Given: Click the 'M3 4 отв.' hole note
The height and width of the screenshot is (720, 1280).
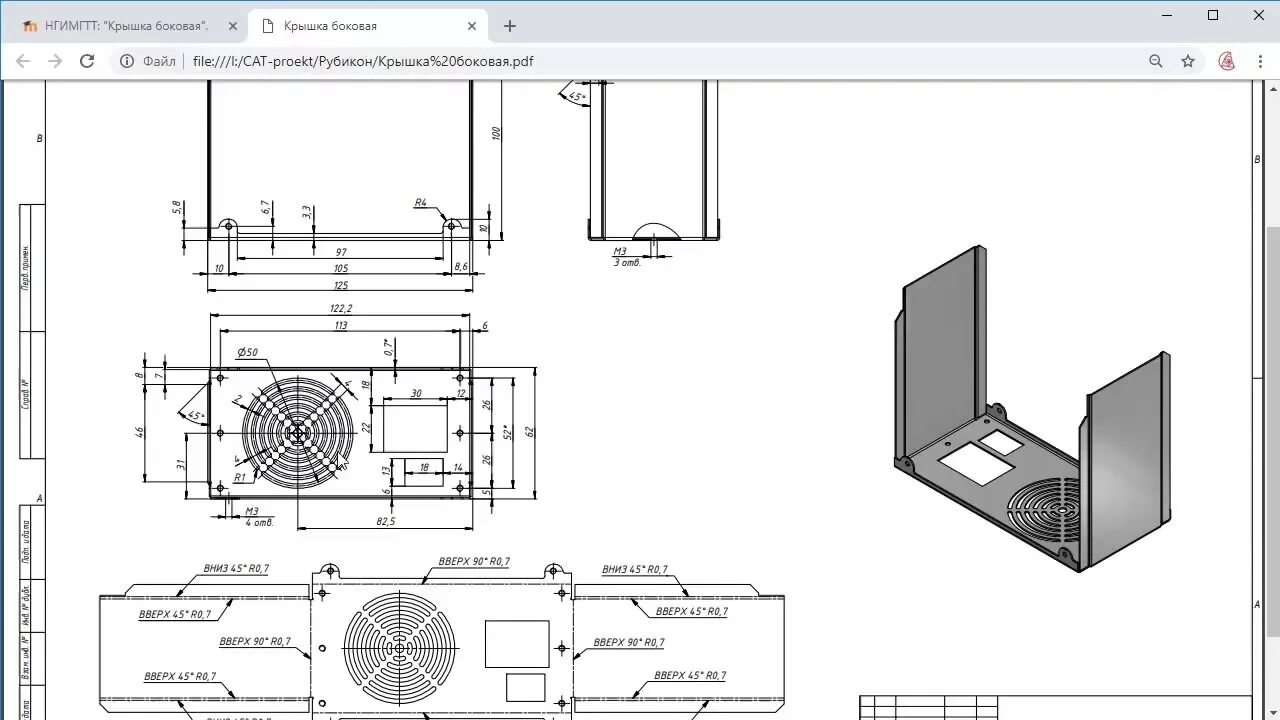Looking at the screenshot, I should pyautogui.click(x=258, y=516).
